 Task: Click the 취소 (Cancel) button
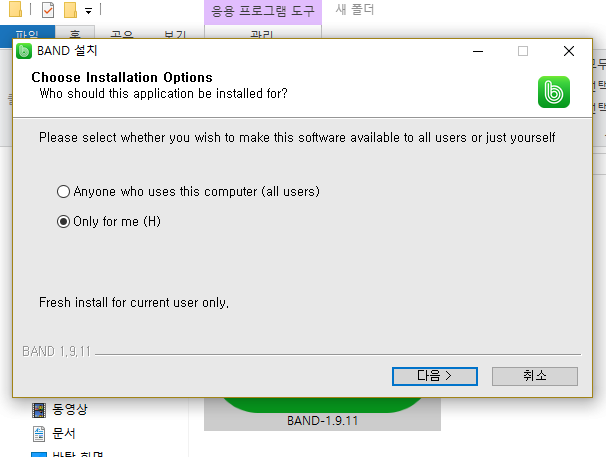(x=535, y=376)
